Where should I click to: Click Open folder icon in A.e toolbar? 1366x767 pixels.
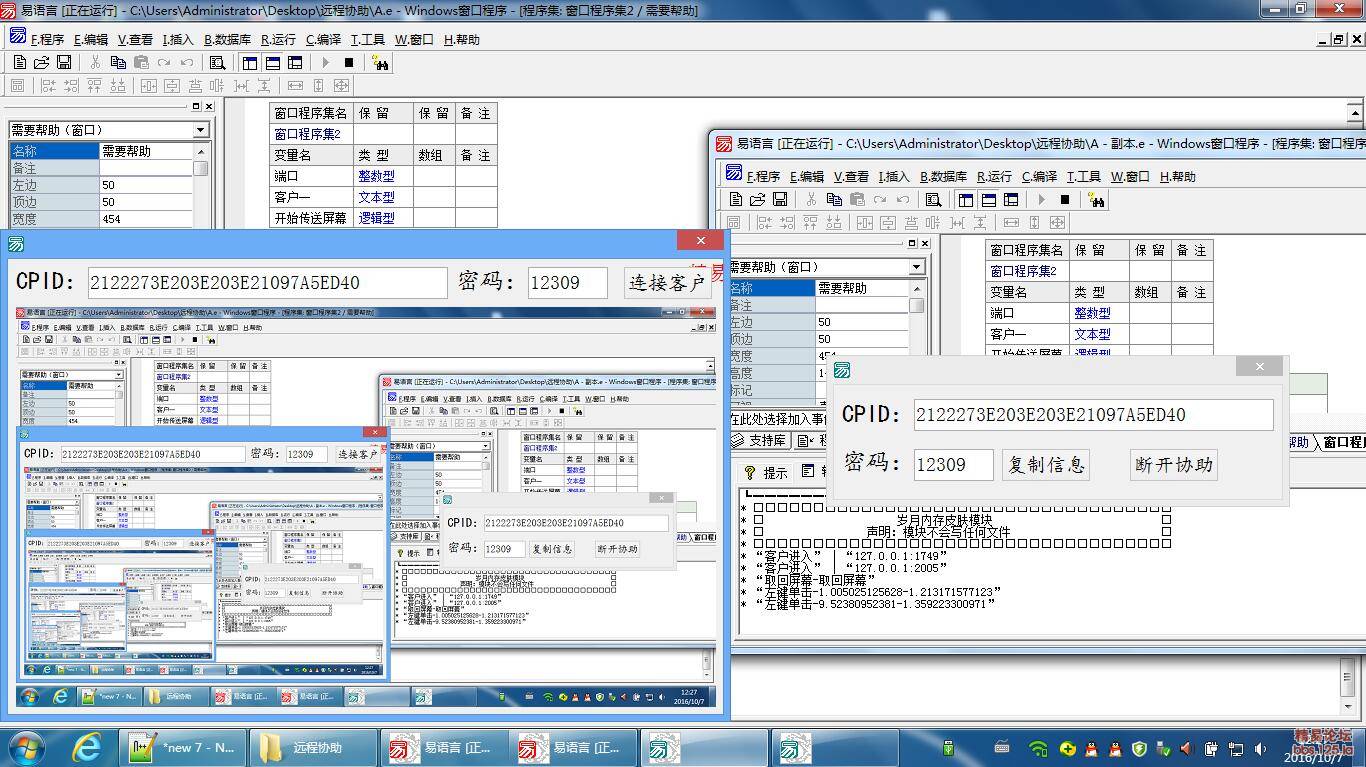(42, 62)
